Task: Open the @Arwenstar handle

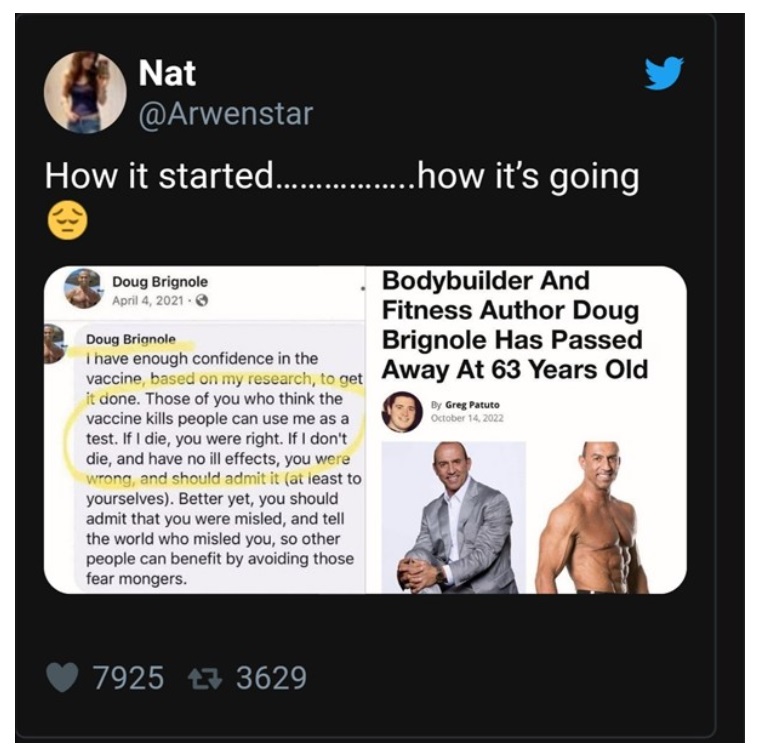Action: click(x=226, y=114)
